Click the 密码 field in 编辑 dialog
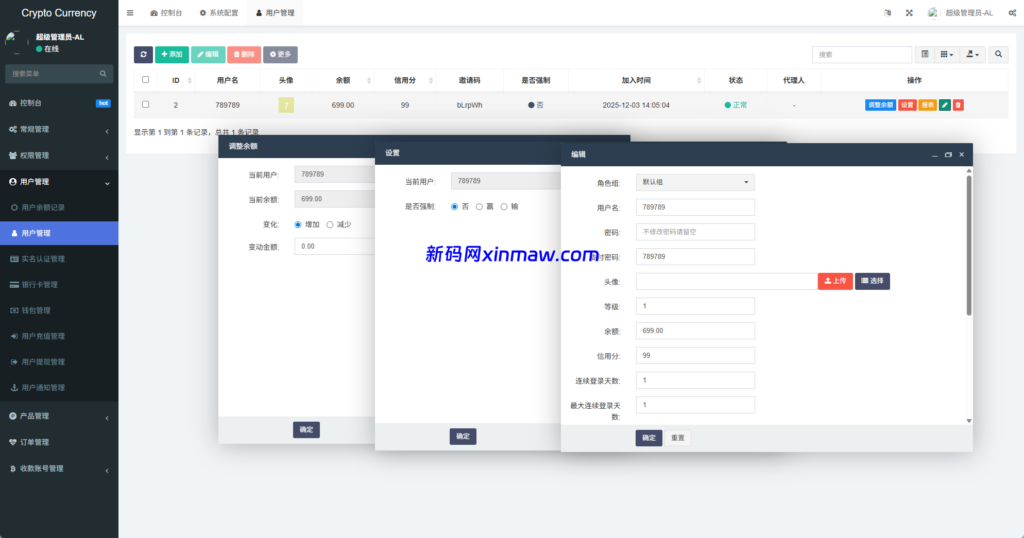 click(x=695, y=232)
